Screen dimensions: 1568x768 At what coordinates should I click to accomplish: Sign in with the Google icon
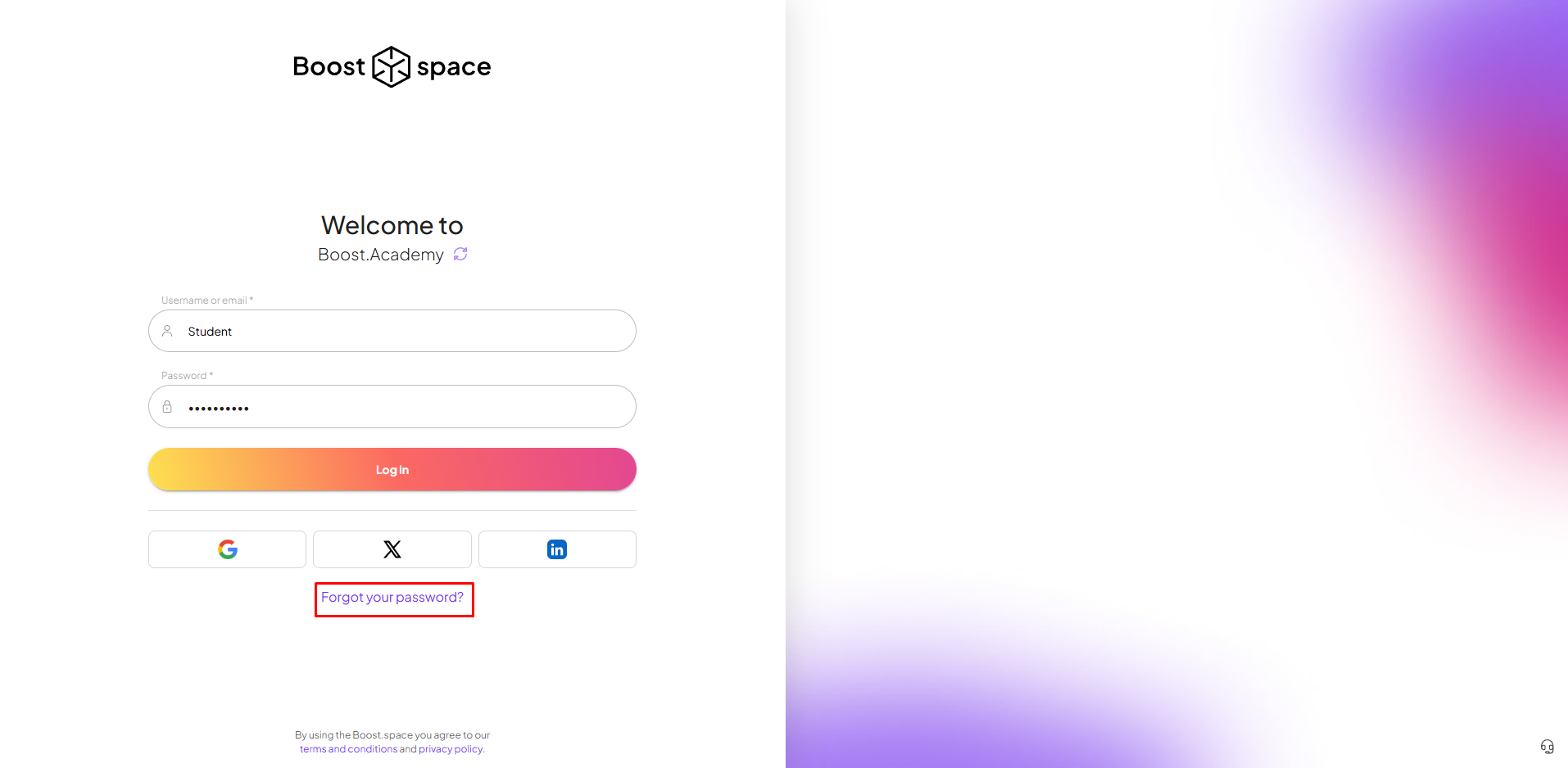point(227,549)
